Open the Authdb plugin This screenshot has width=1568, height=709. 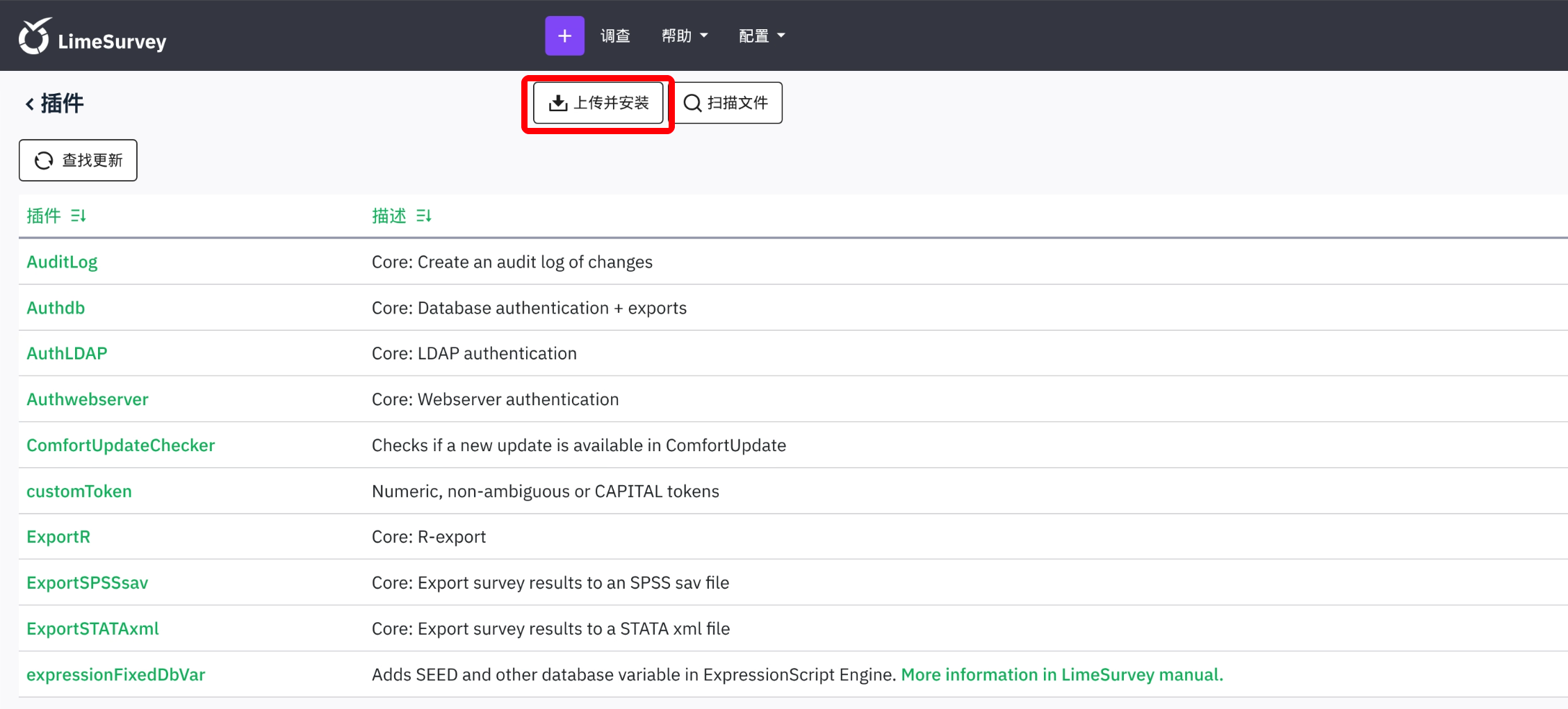[56, 308]
